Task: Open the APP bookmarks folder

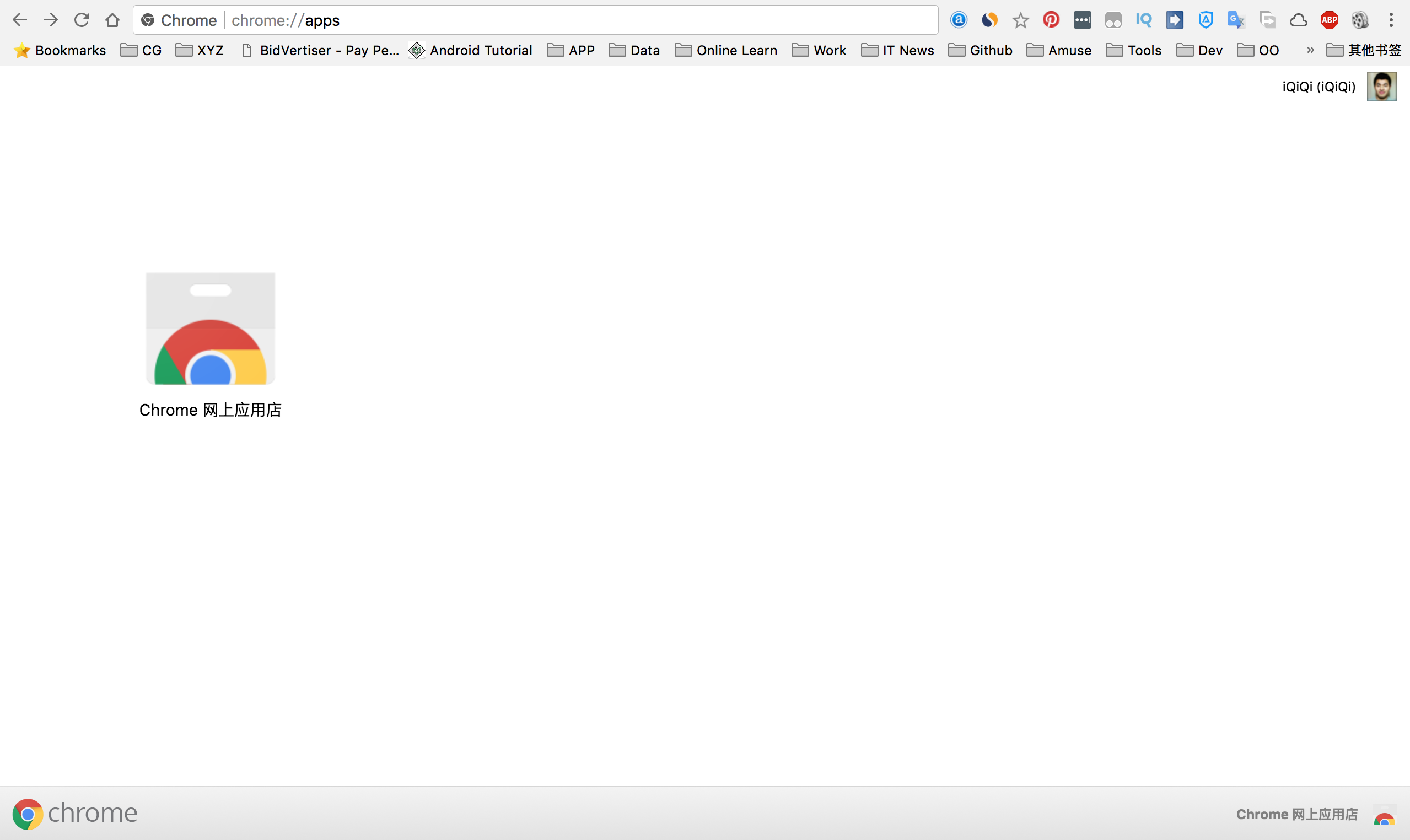Action: [571, 50]
